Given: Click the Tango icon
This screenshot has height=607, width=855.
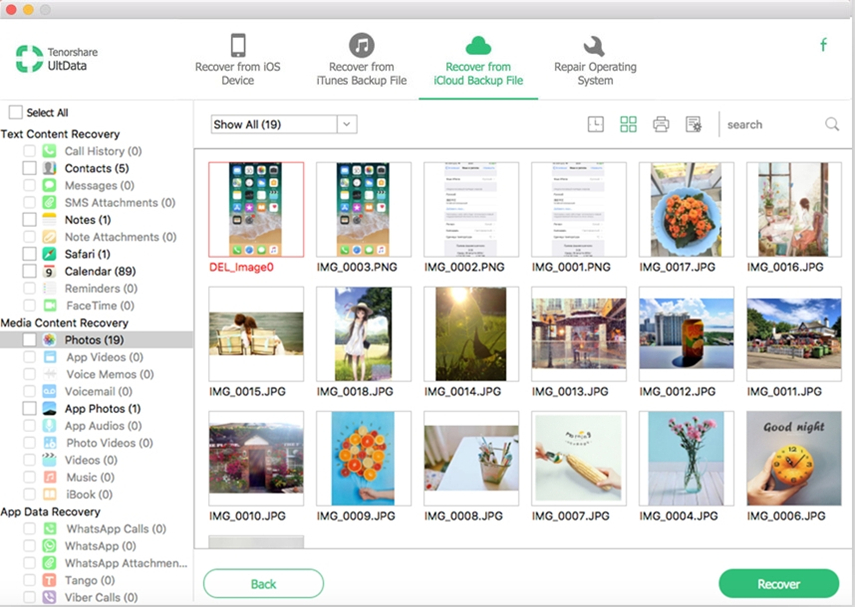Looking at the screenshot, I should pos(50,580).
